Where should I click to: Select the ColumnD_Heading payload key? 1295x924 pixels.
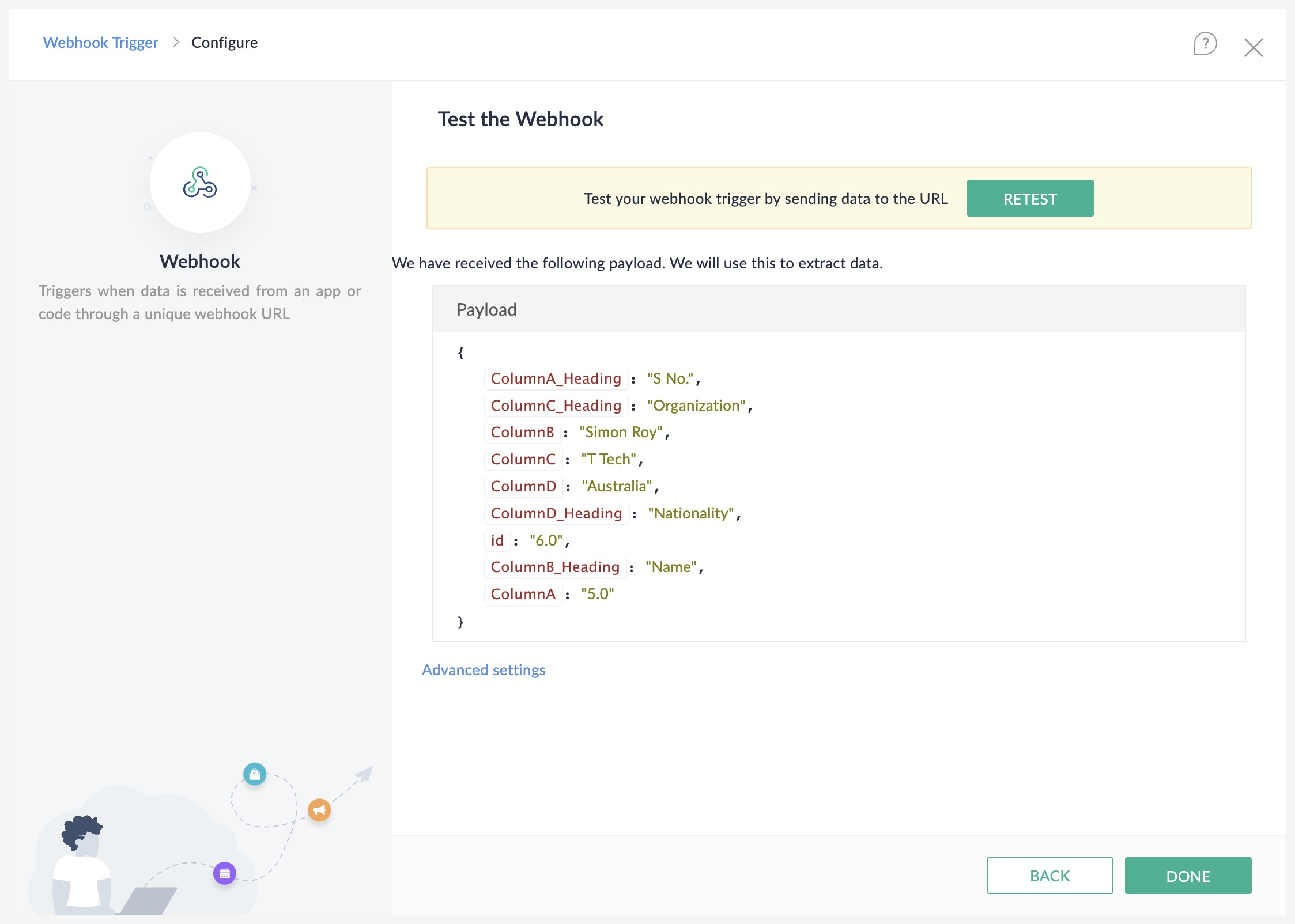click(x=556, y=513)
